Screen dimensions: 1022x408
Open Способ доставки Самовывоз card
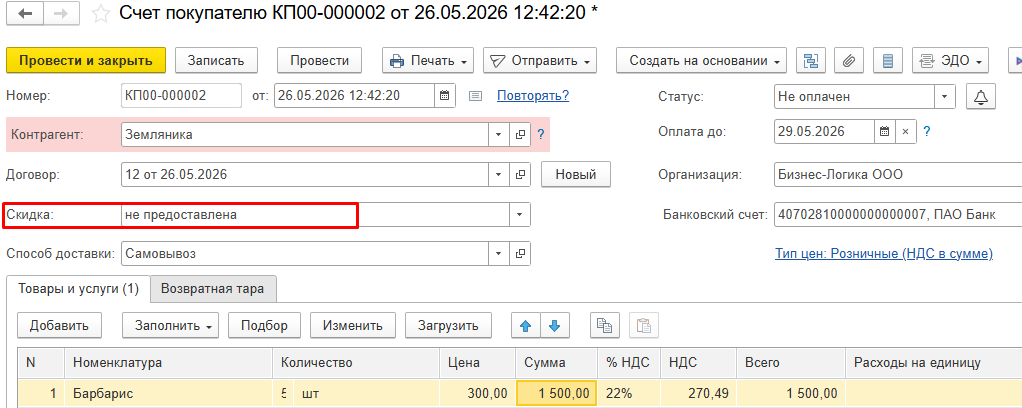pos(520,254)
